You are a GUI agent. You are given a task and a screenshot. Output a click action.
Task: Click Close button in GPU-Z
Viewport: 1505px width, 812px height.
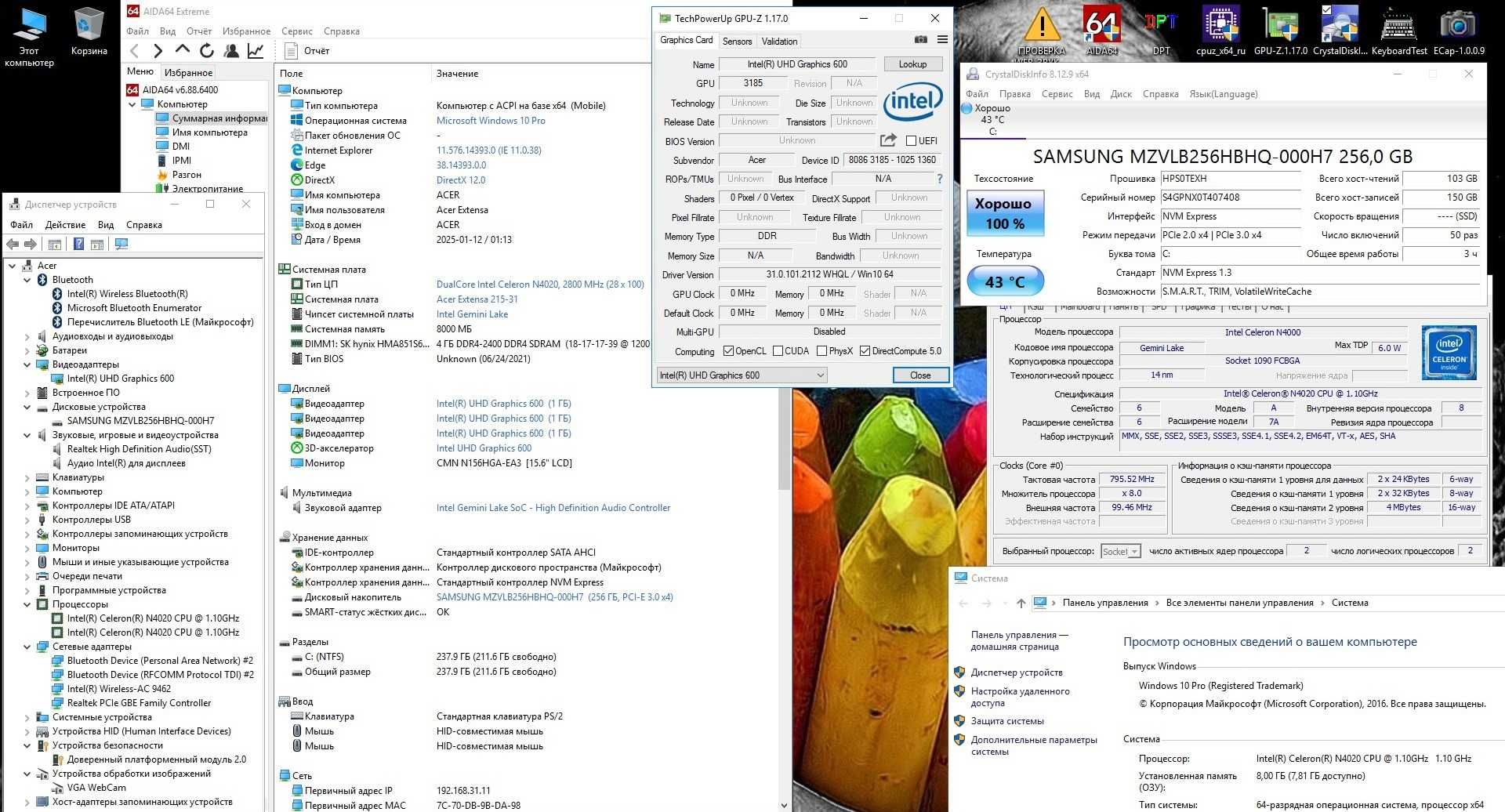(920, 375)
